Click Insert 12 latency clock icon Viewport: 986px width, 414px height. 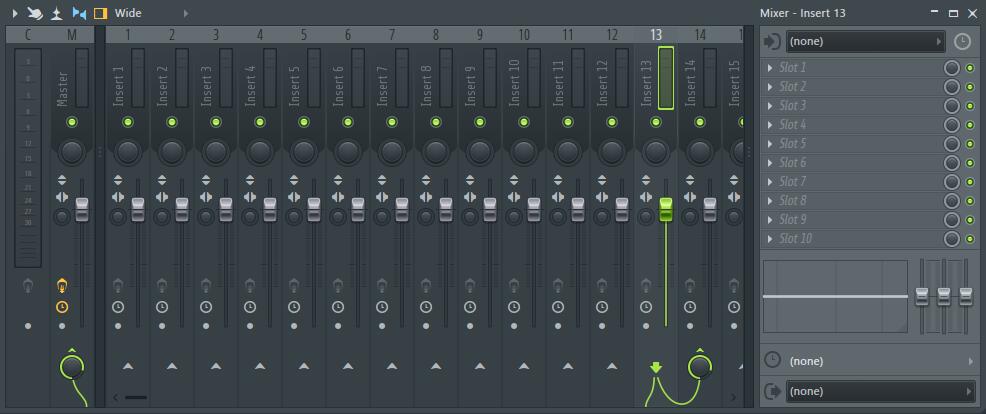(602, 307)
